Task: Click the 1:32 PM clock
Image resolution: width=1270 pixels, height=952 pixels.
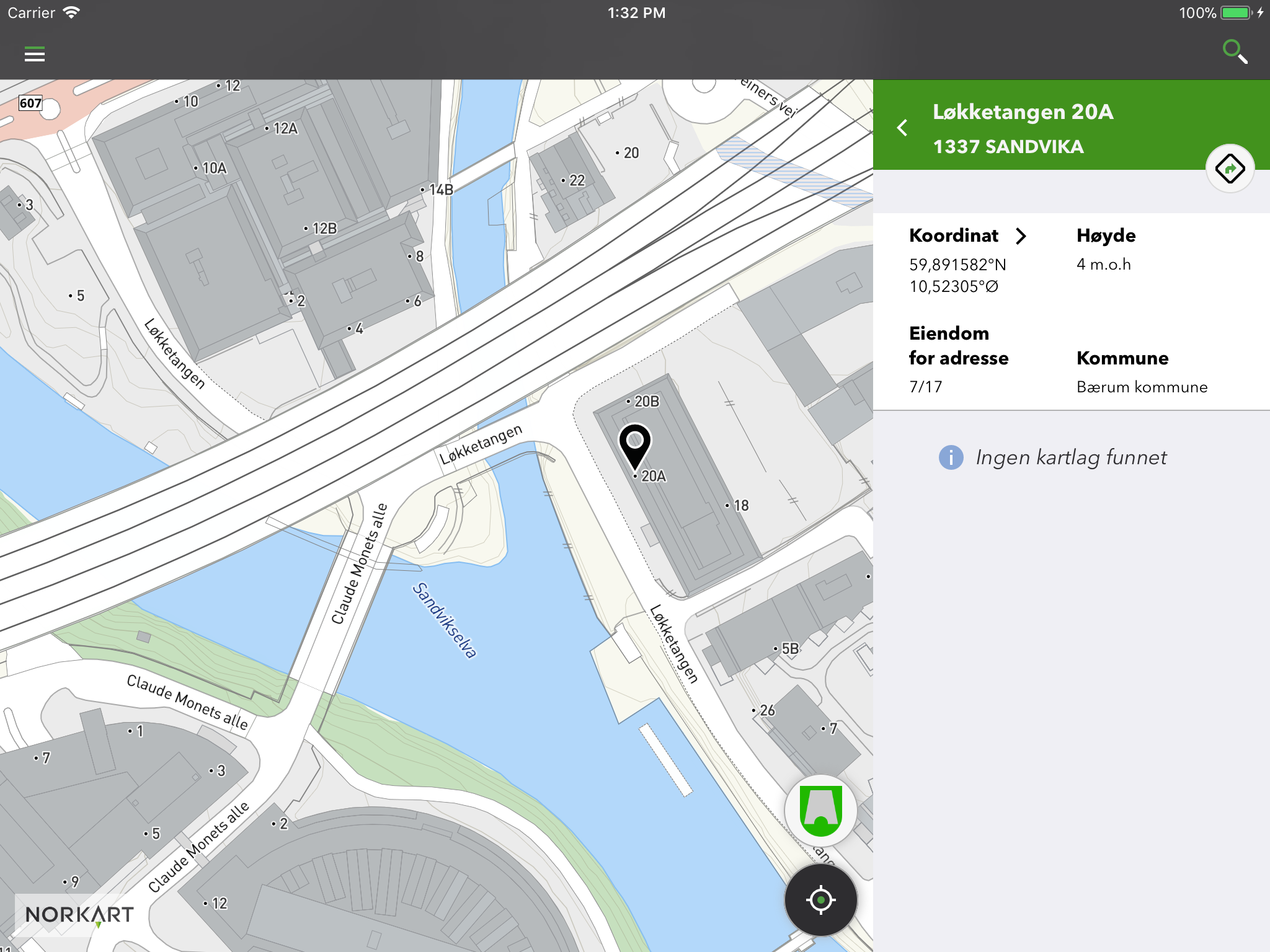Action: tap(636, 12)
